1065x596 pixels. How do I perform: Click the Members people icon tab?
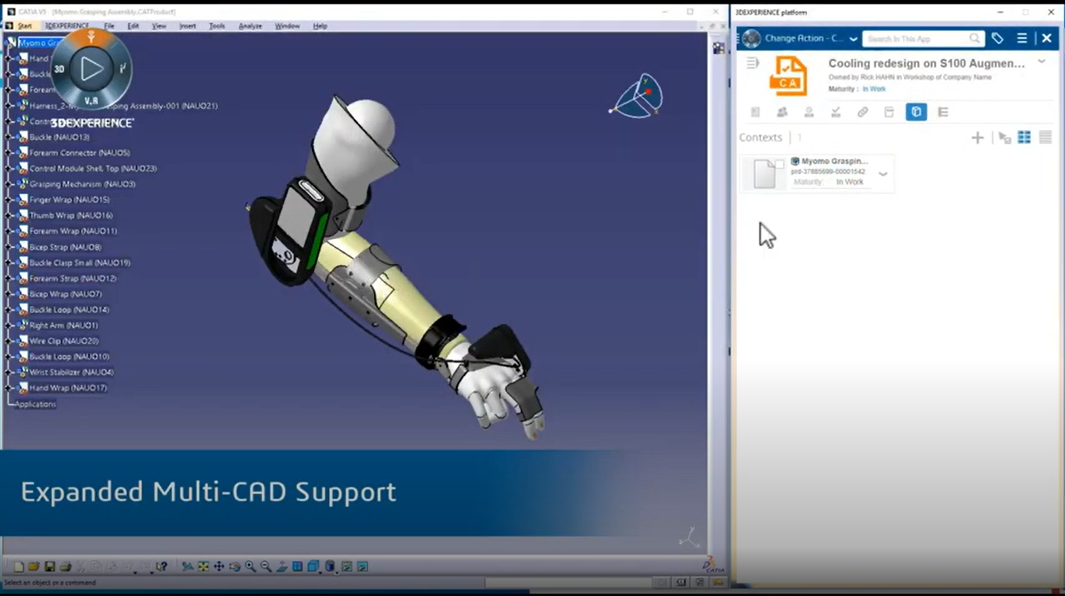782,112
